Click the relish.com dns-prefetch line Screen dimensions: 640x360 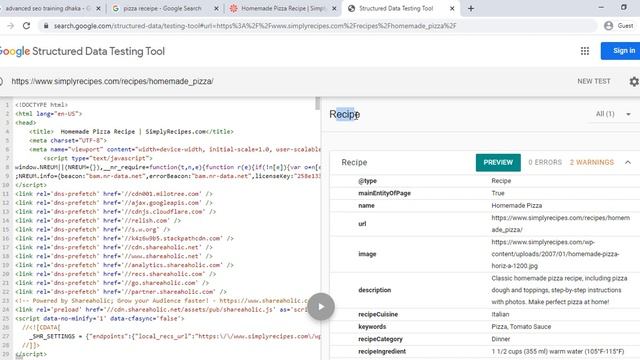click(x=98, y=220)
